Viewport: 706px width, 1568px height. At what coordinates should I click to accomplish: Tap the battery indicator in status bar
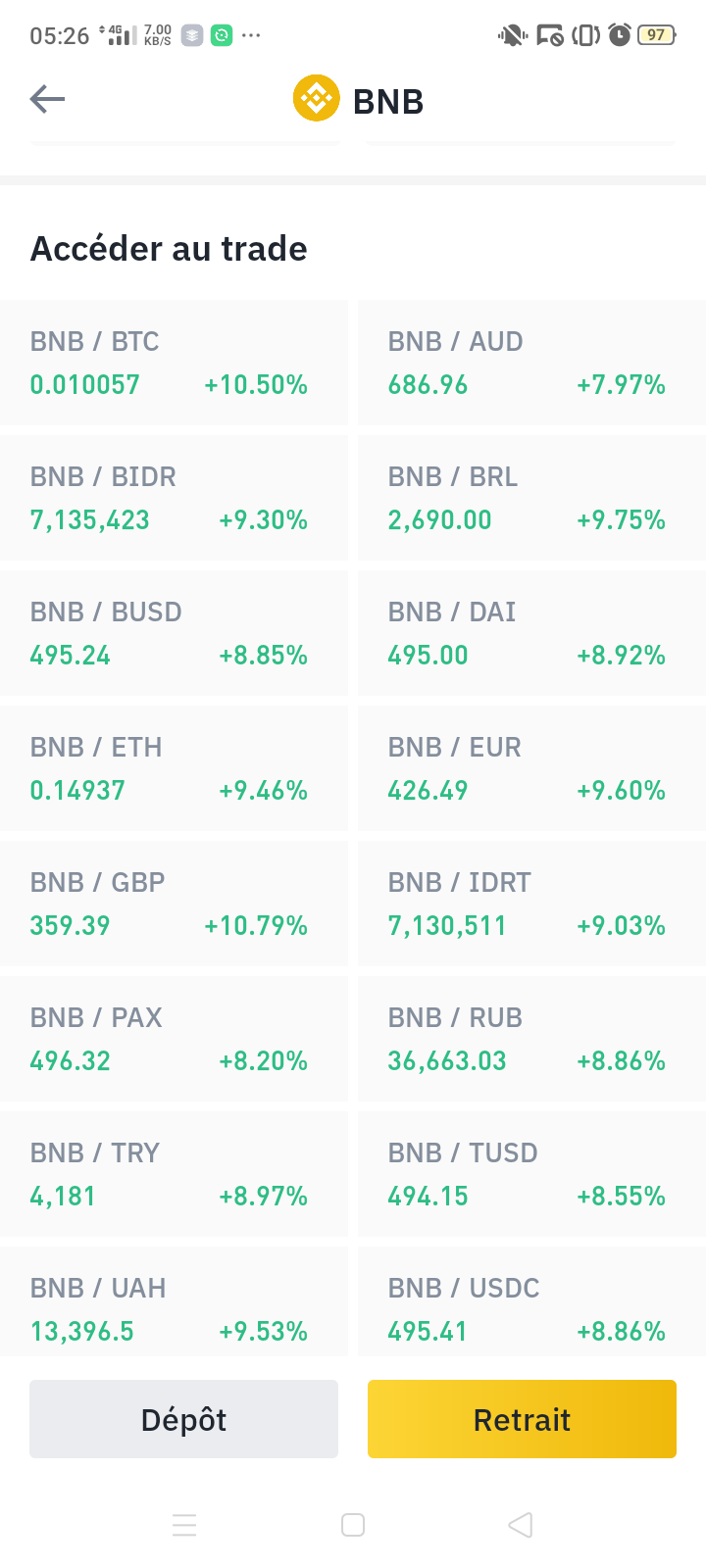[x=656, y=35]
